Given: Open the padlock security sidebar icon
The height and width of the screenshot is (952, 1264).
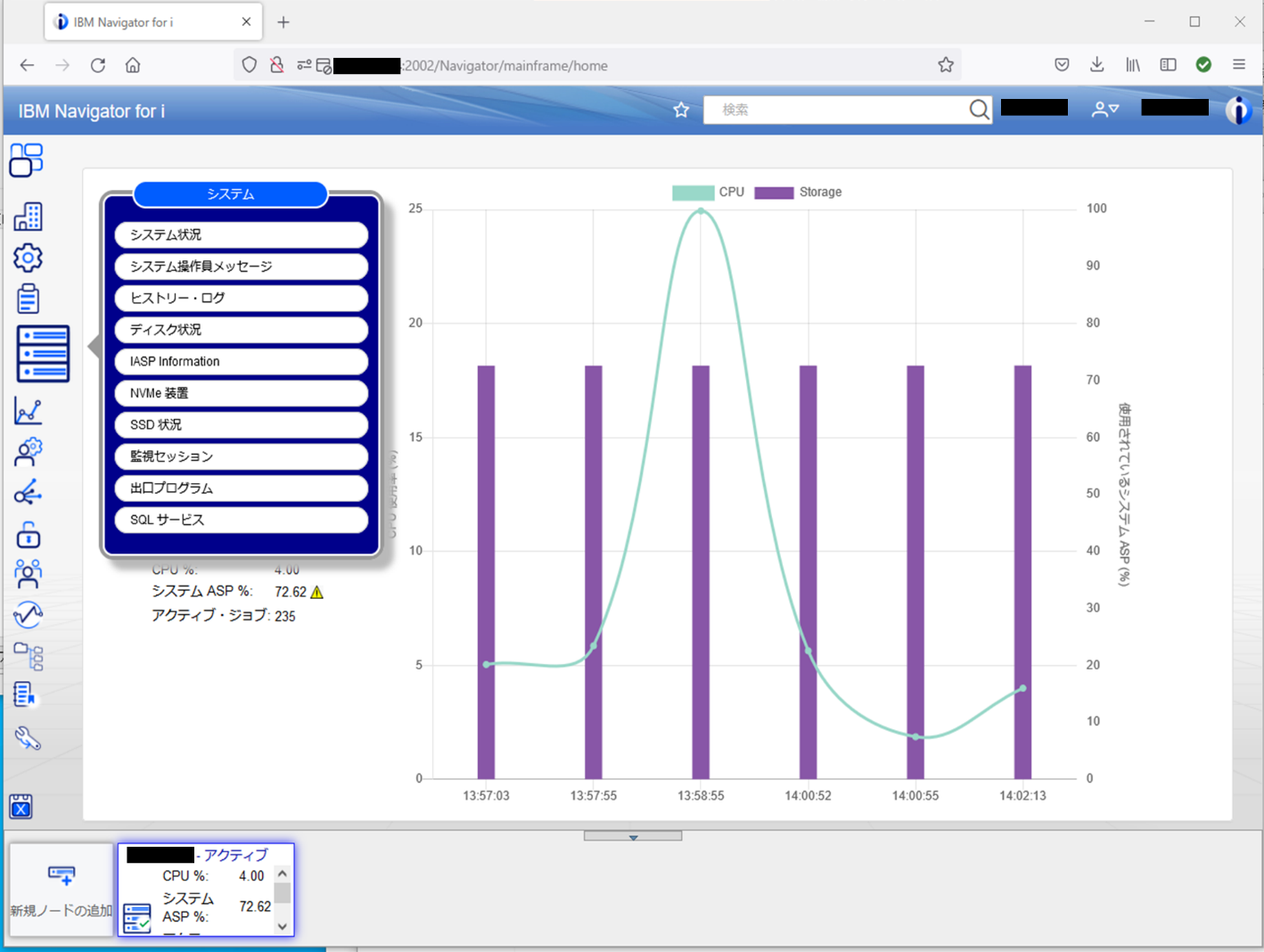Looking at the screenshot, I should (x=28, y=534).
